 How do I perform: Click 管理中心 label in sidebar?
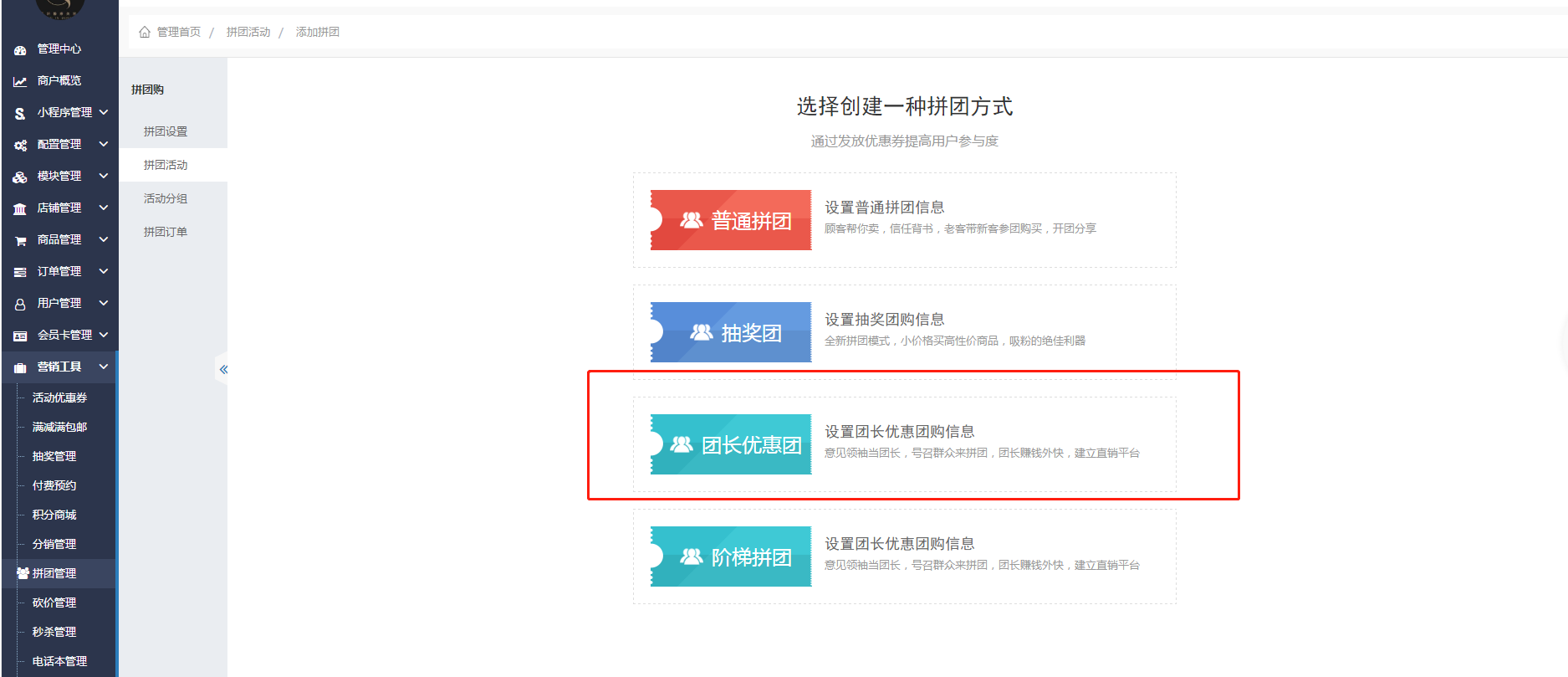59,49
